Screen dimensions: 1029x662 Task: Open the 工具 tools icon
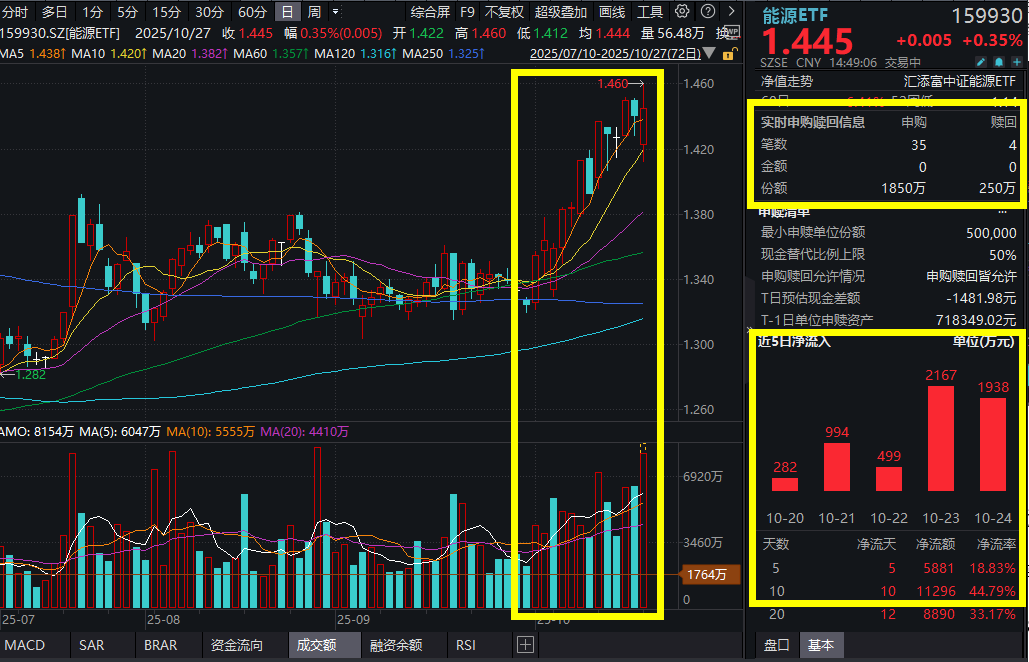pyautogui.click(x=652, y=11)
